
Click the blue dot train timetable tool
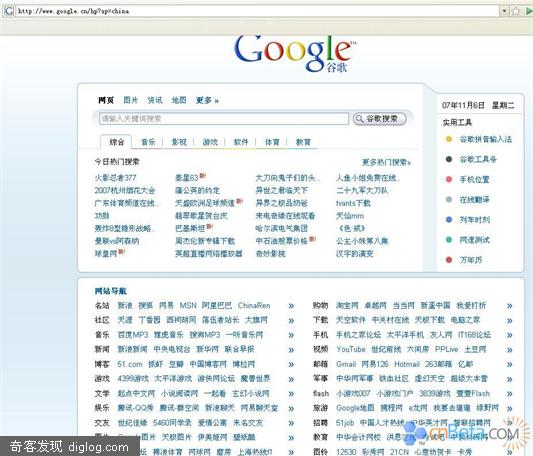449,220
